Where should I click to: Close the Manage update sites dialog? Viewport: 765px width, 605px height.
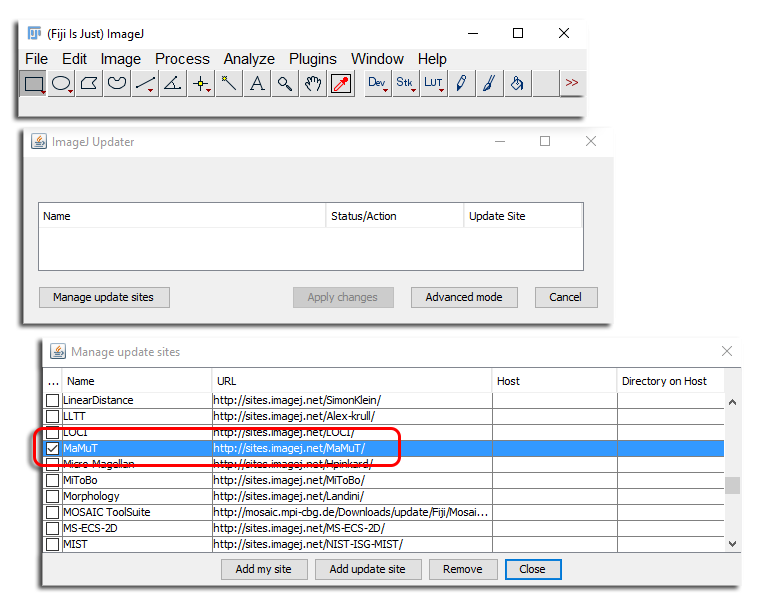[x=533, y=569]
